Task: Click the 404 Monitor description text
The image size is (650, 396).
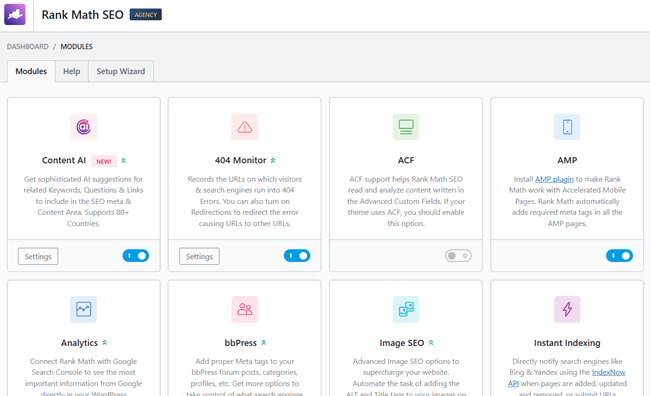Action: click(245, 201)
